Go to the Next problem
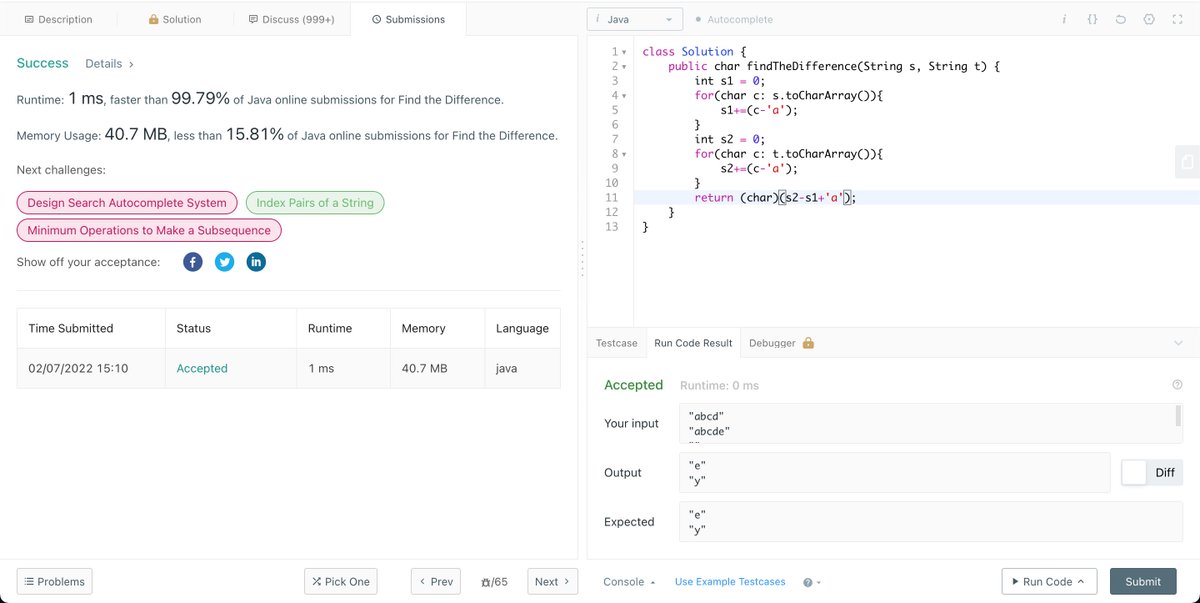This screenshot has width=1200, height=603. (x=552, y=581)
